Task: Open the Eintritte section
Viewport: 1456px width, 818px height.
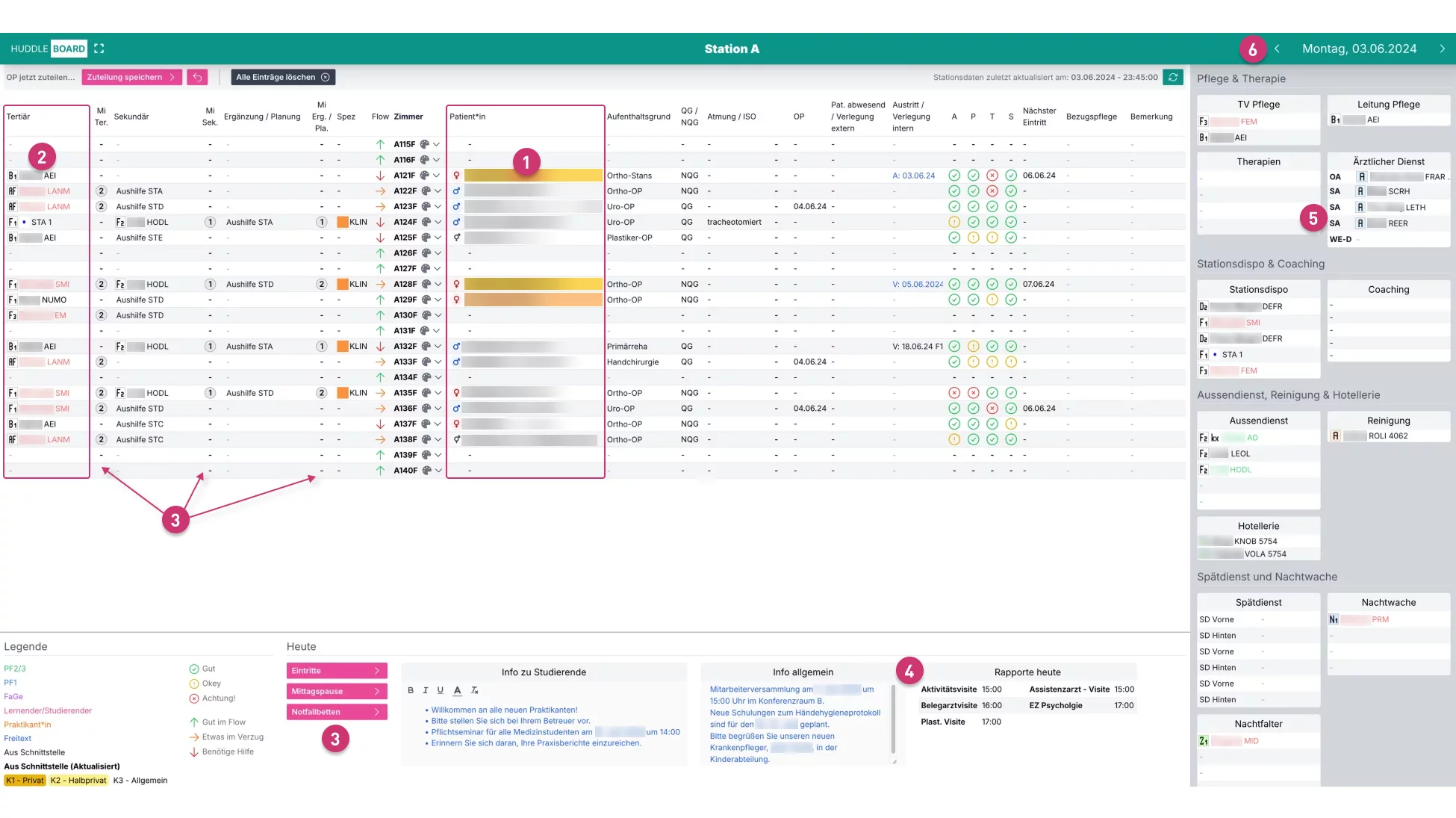Action: [337, 671]
